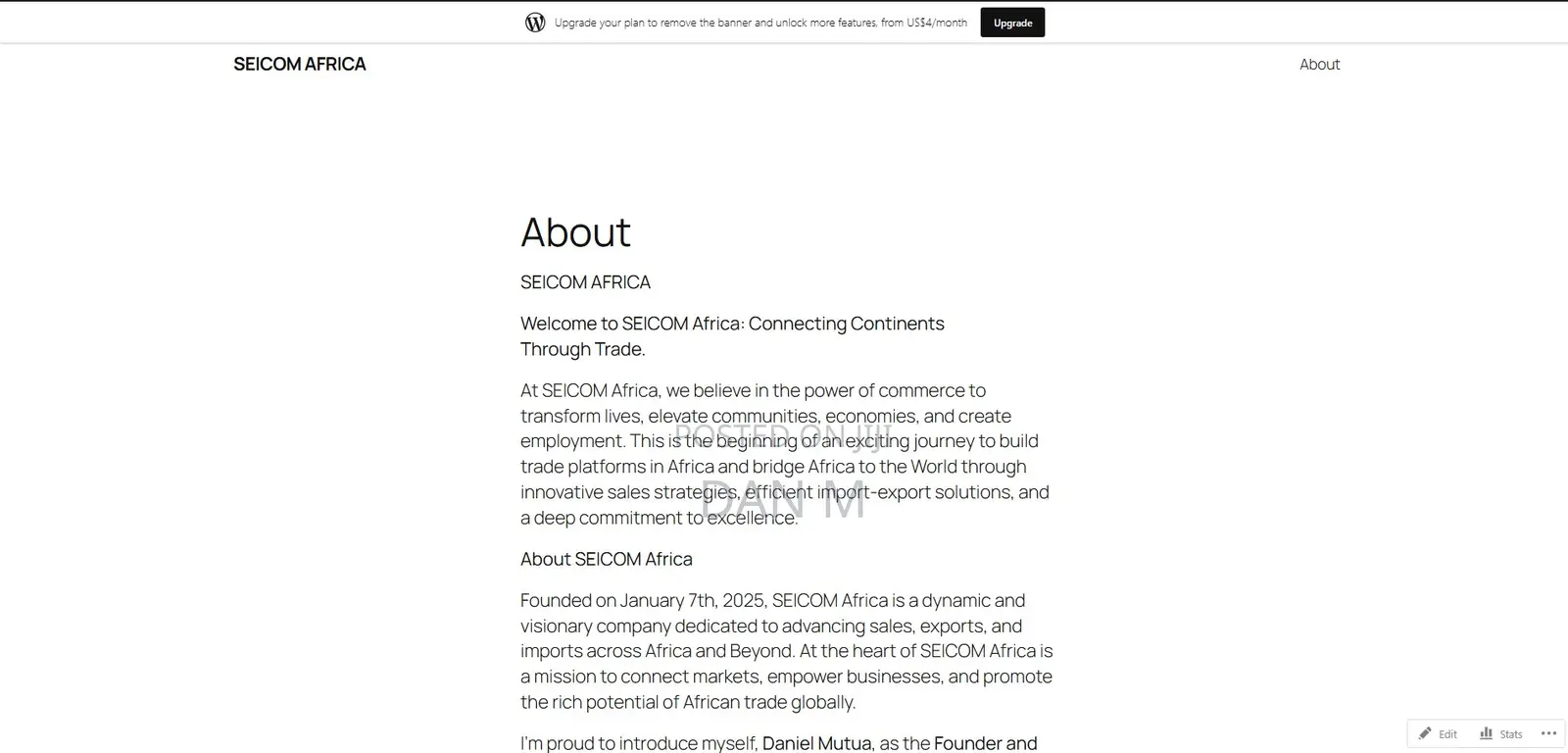The height and width of the screenshot is (753, 1568).
Task: Click the WordPress logo in the banner
Action: [535, 23]
